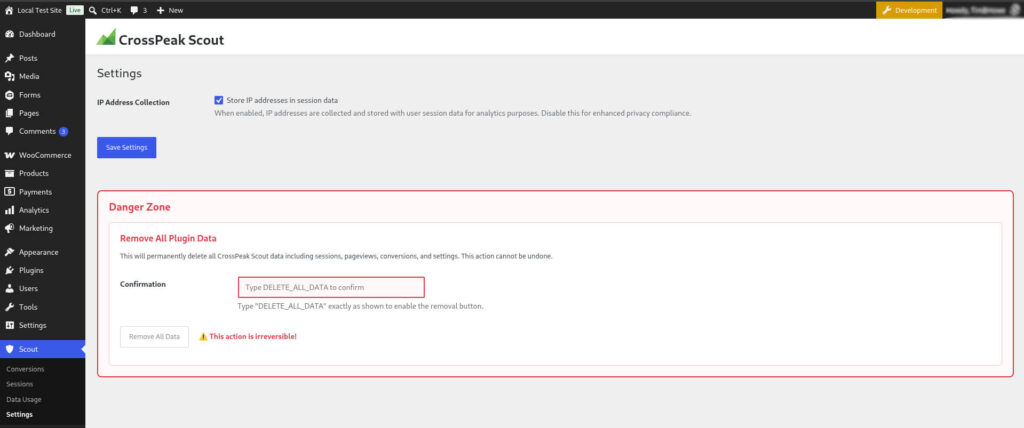Screen dimensions: 1024x428
Task: Uncheck Store IP addresses in session data
Action: coord(219,101)
